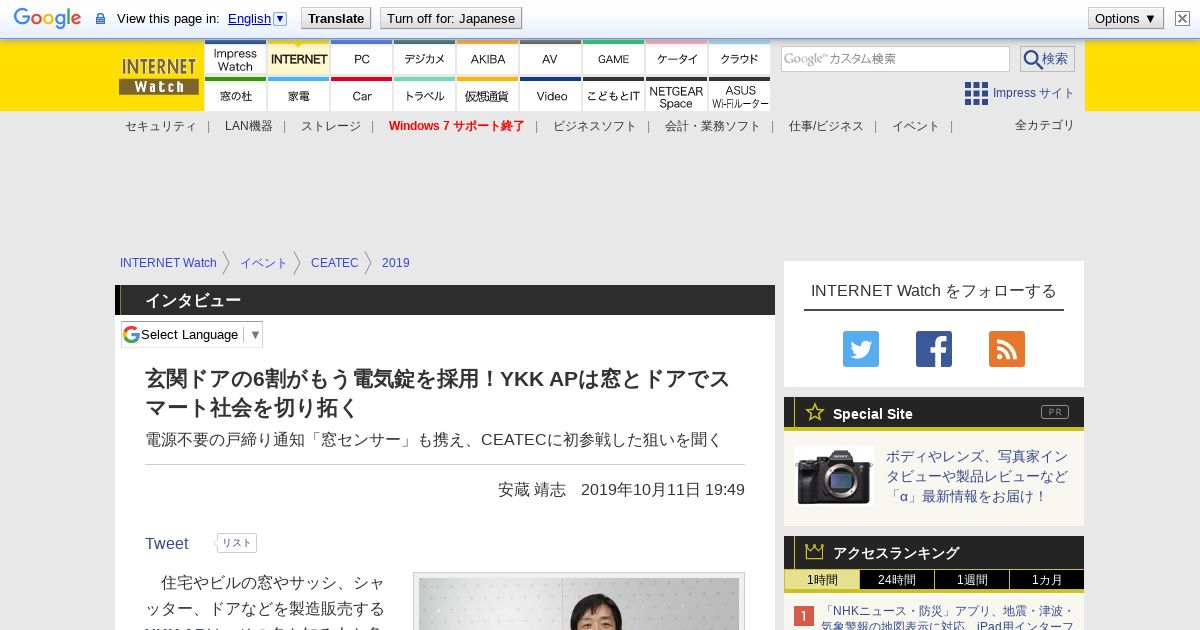The width and height of the screenshot is (1200, 630).
Task: Click the INTERNET Watch site logo
Action: [x=159, y=76]
